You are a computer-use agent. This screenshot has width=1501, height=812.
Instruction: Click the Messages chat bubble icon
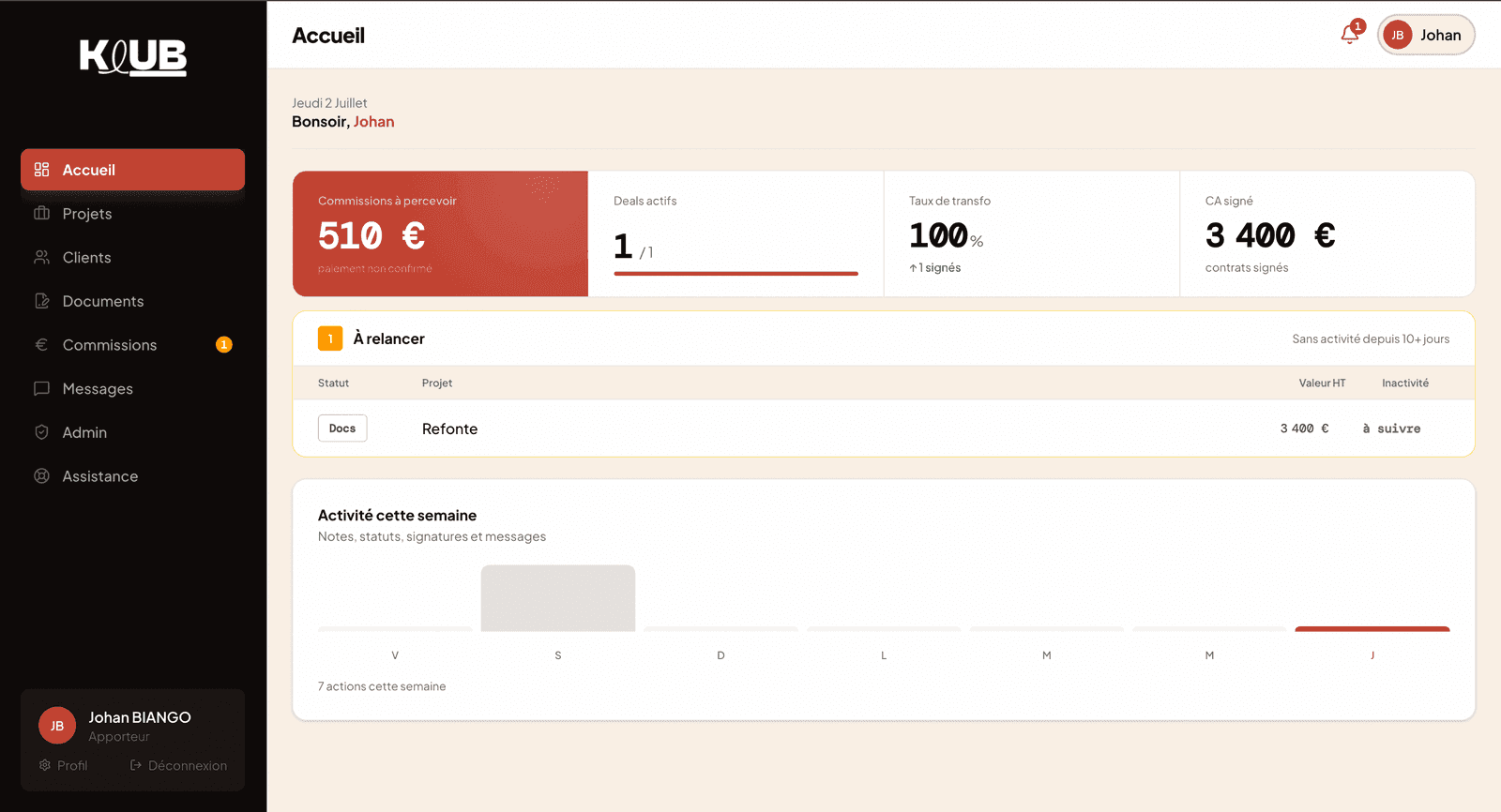(x=41, y=388)
